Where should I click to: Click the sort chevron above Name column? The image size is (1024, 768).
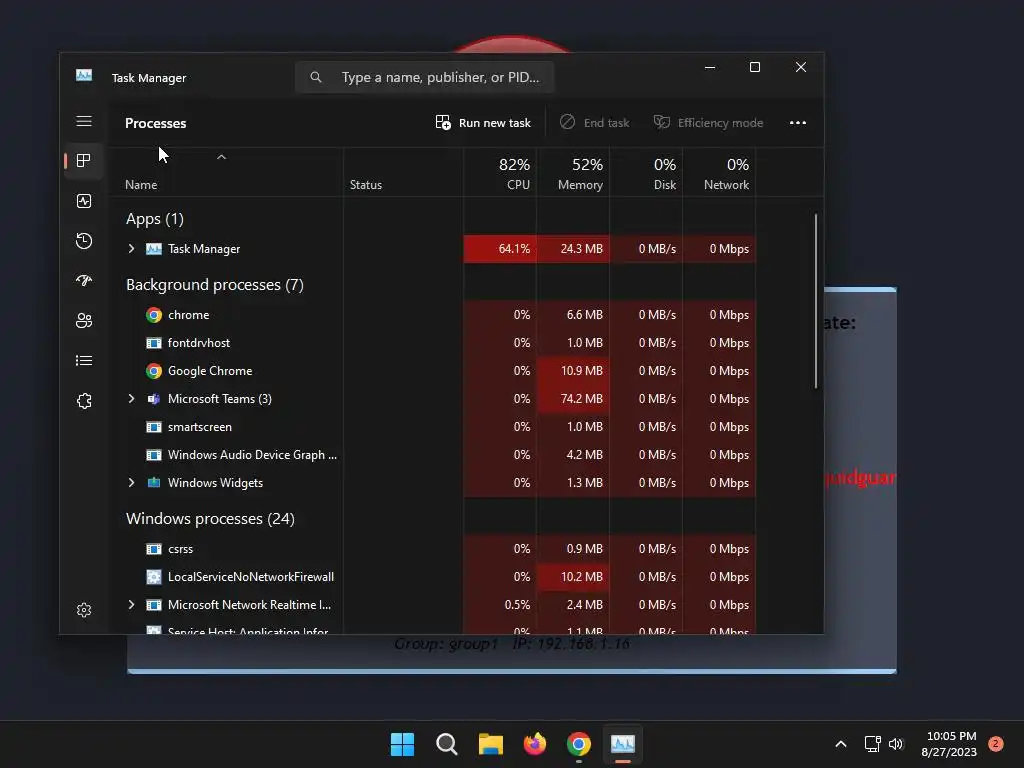tap(221, 157)
